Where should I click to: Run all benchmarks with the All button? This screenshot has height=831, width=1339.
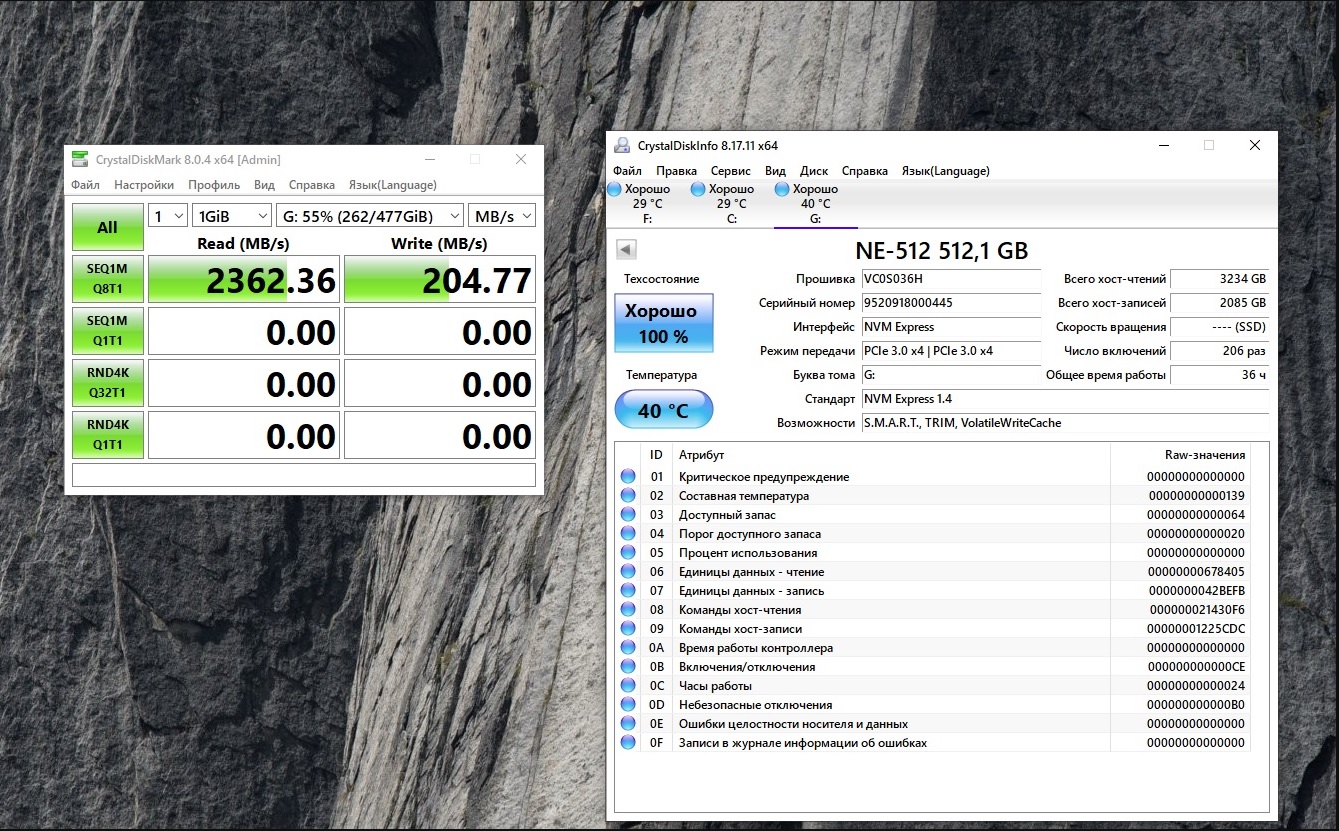[x=107, y=227]
